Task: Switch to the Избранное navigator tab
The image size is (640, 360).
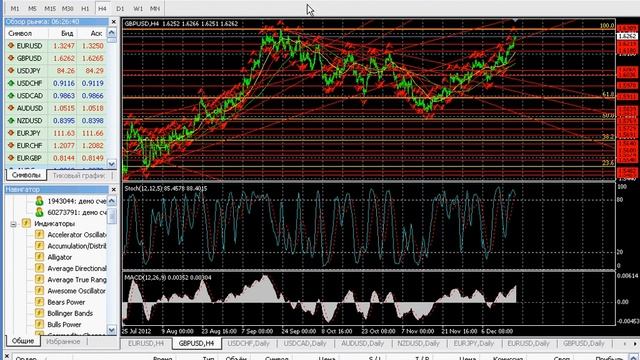Action: point(63,341)
